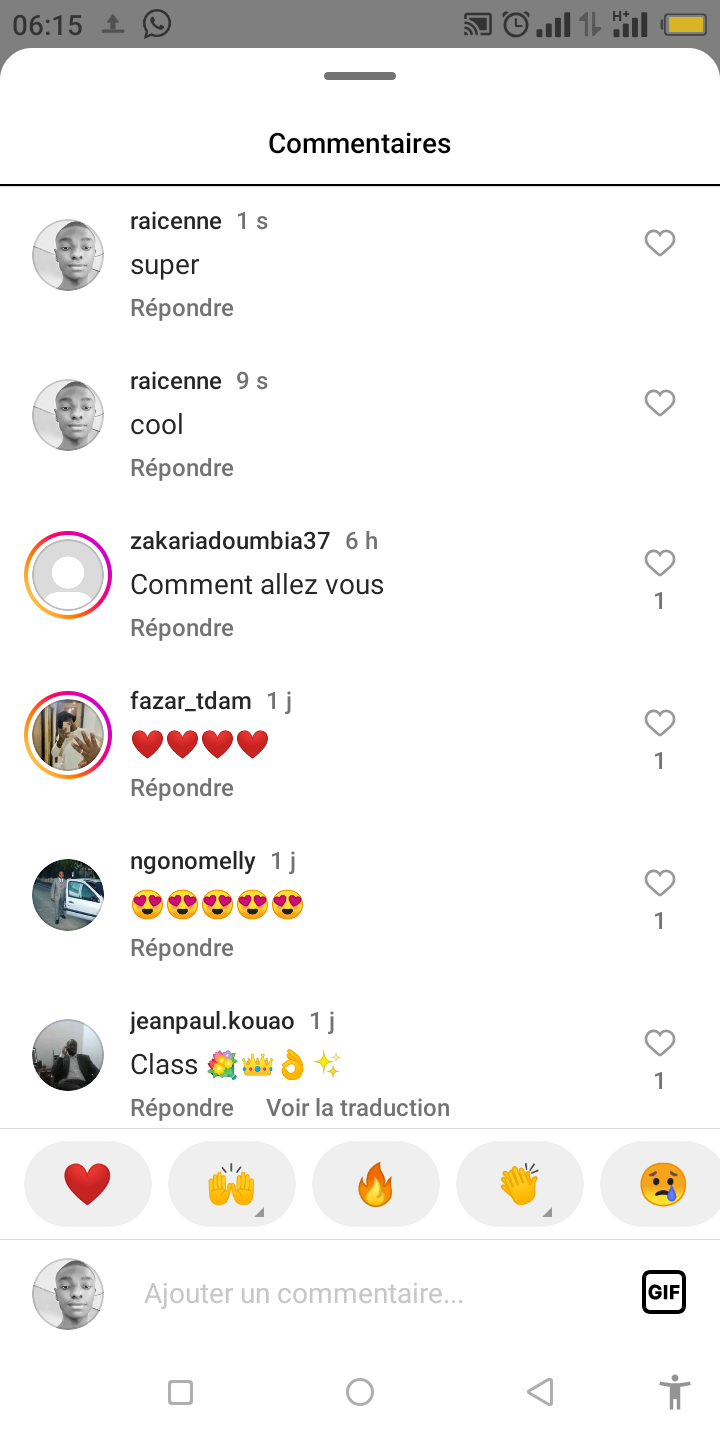720x1440 pixels.
Task: Insert crying face emoji reaction
Action: coord(662,1185)
